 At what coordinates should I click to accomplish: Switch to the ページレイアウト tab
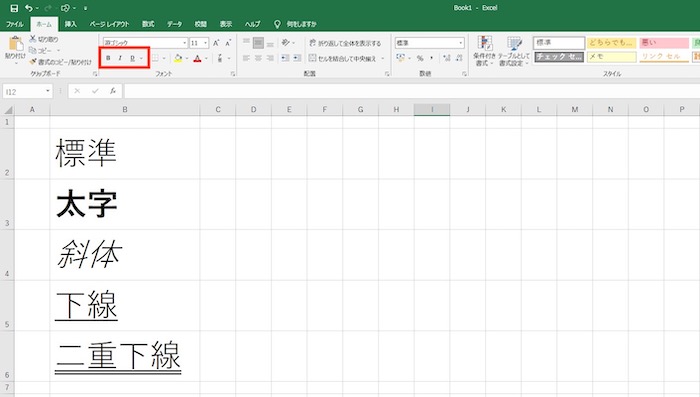coord(109,24)
